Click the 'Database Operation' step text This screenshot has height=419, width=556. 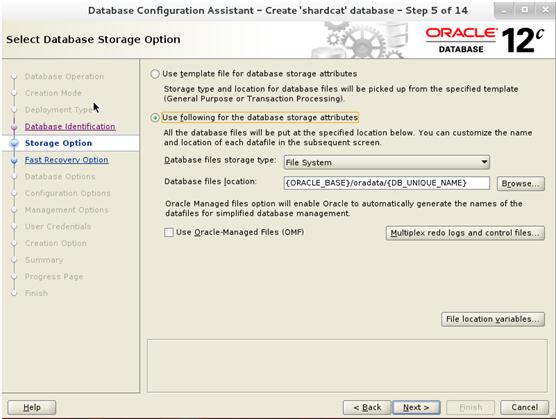pos(64,77)
